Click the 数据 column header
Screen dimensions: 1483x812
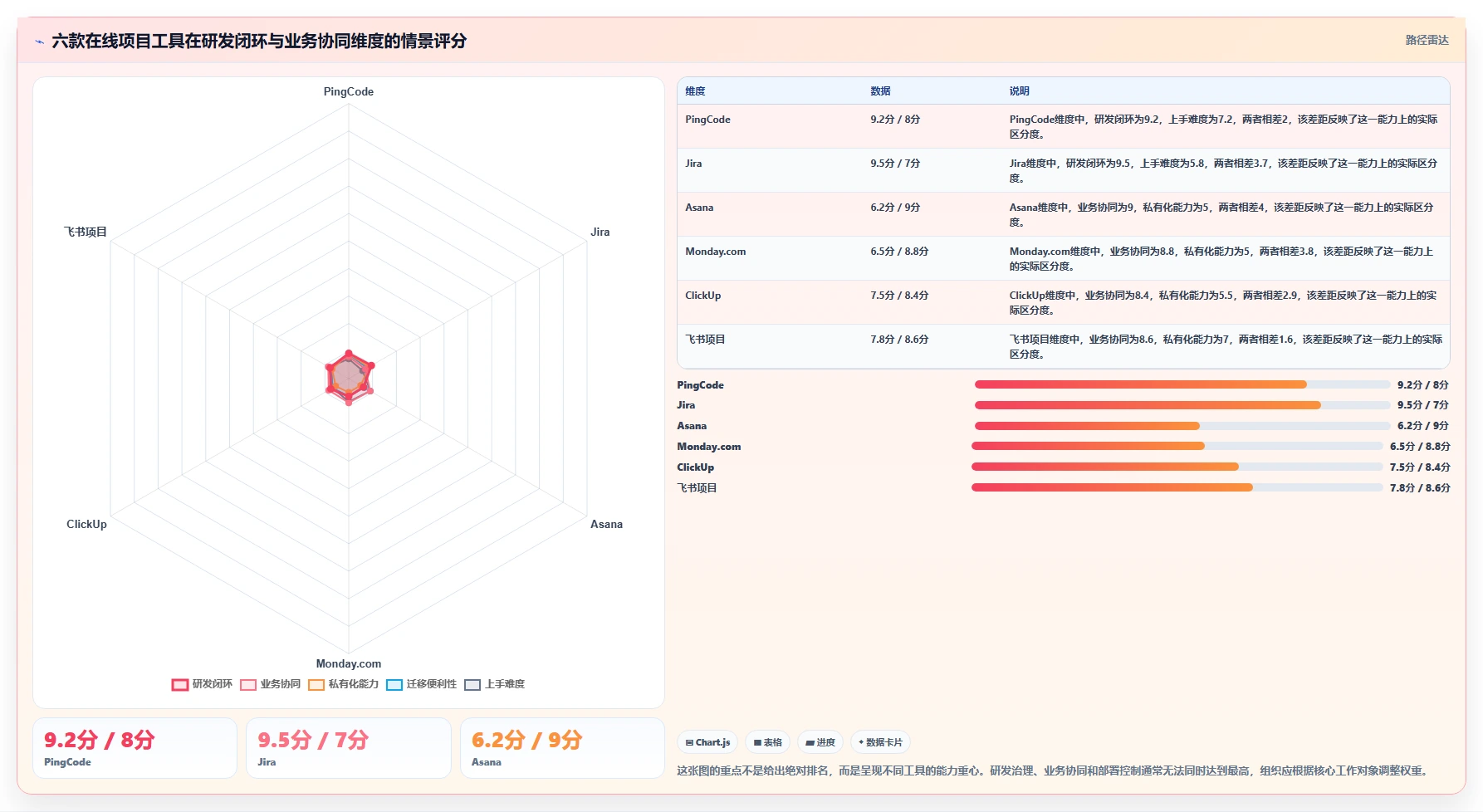pyautogui.click(x=880, y=91)
